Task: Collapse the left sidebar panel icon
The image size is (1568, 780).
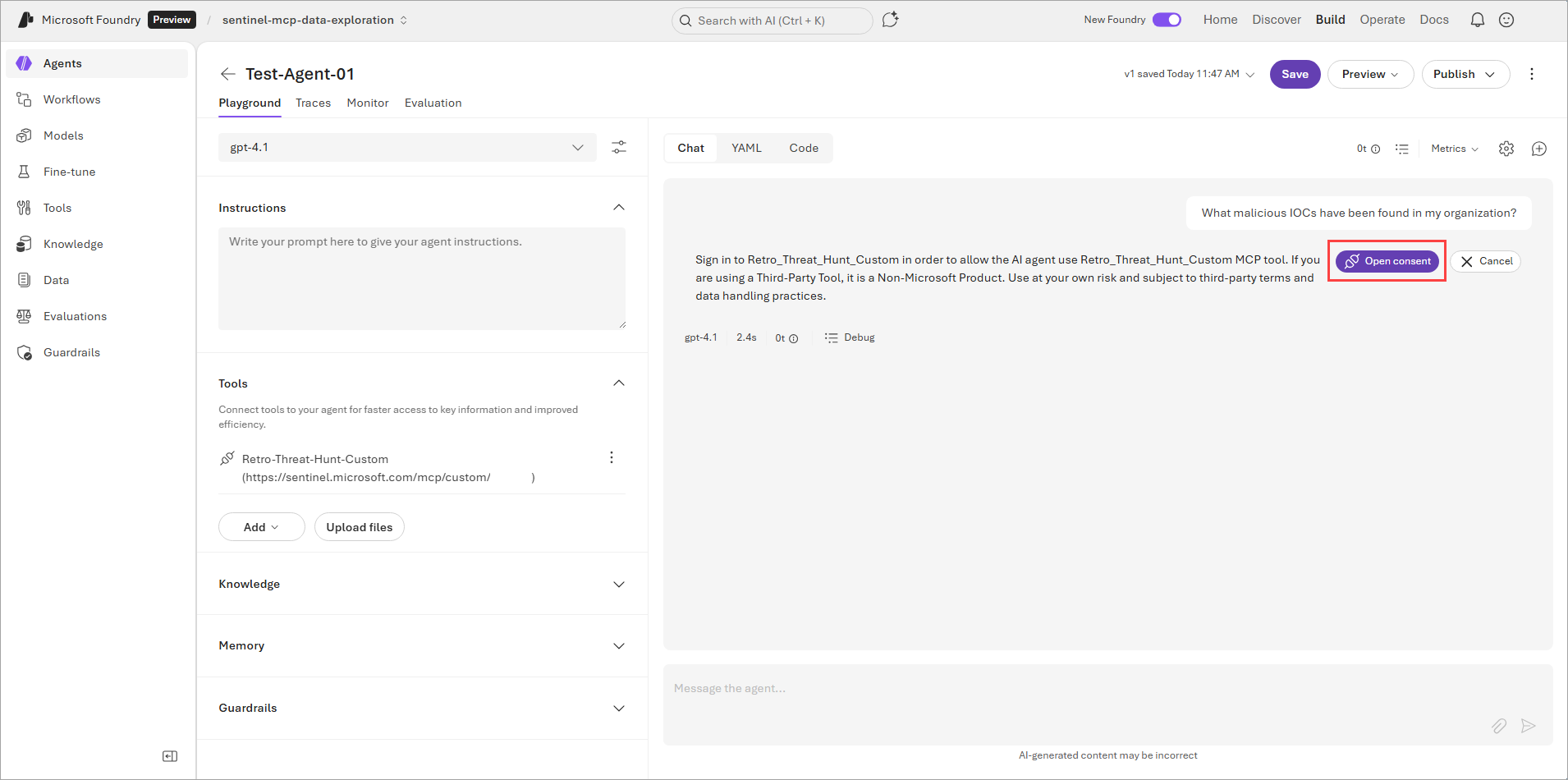Action: (170, 756)
